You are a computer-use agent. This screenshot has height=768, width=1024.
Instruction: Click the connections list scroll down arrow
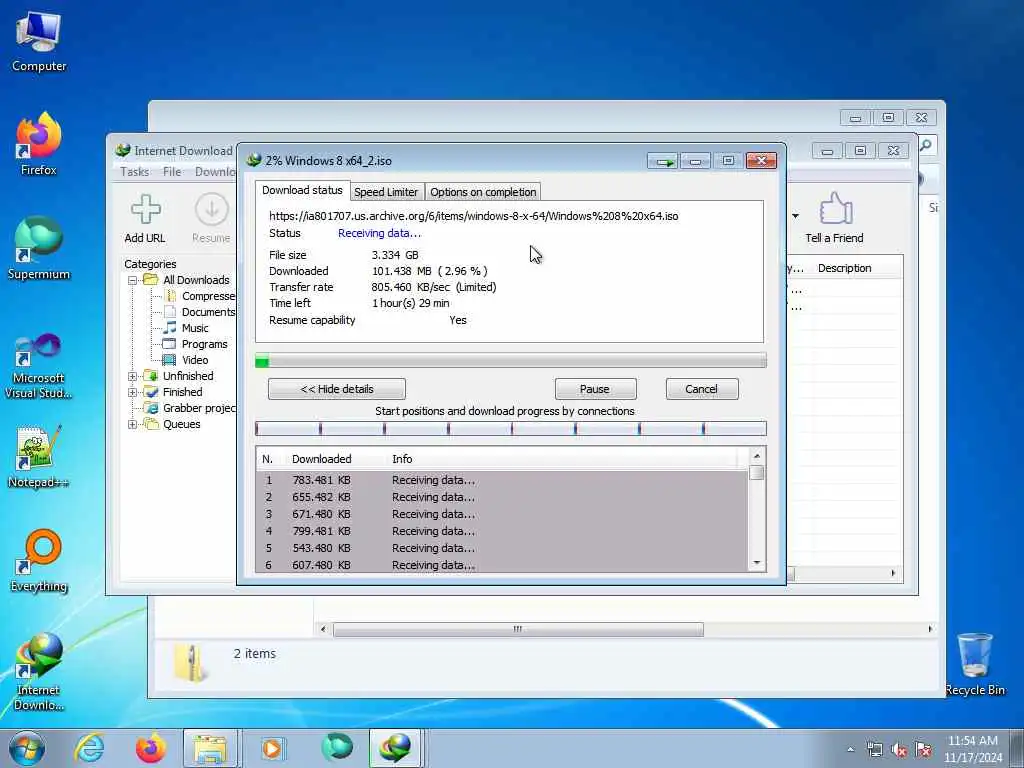pyautogui.click(x=757, y=563)
